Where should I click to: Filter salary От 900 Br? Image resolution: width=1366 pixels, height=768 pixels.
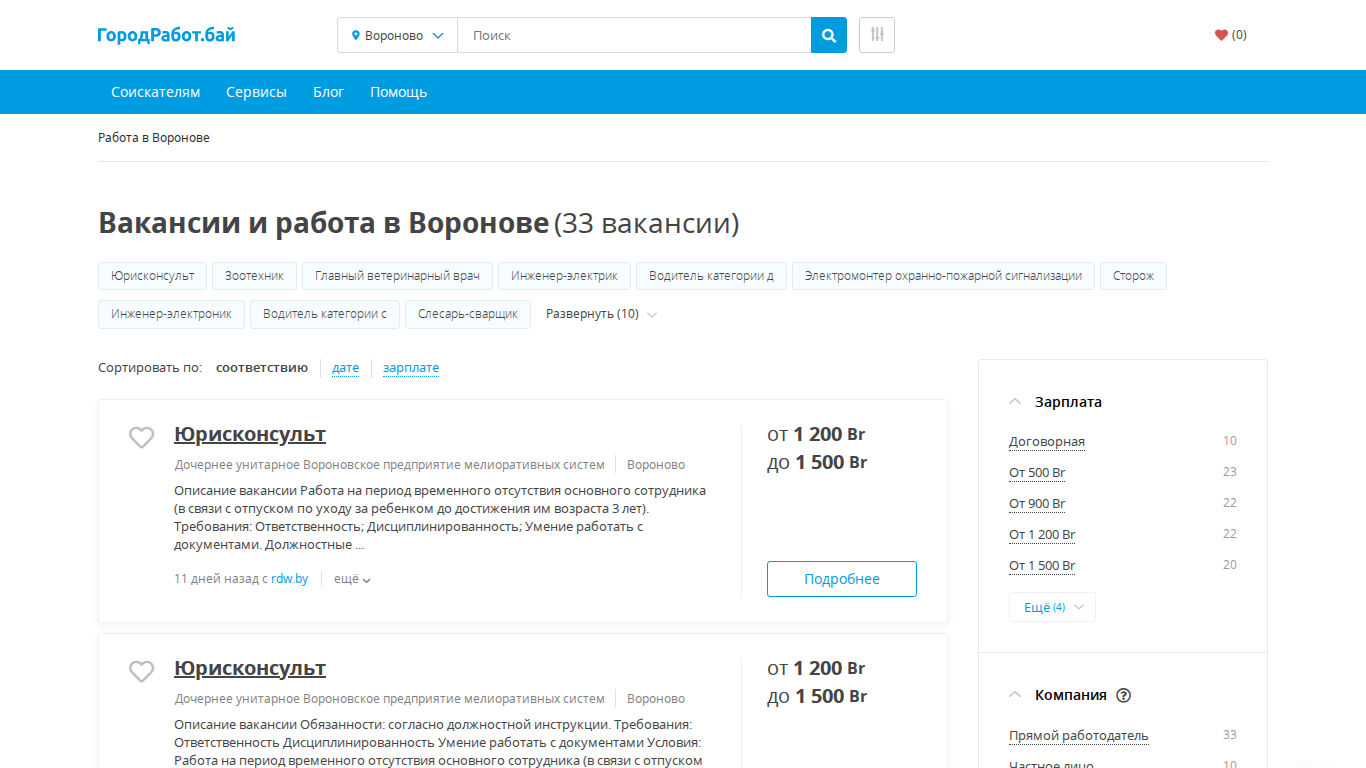(1037, 504)
